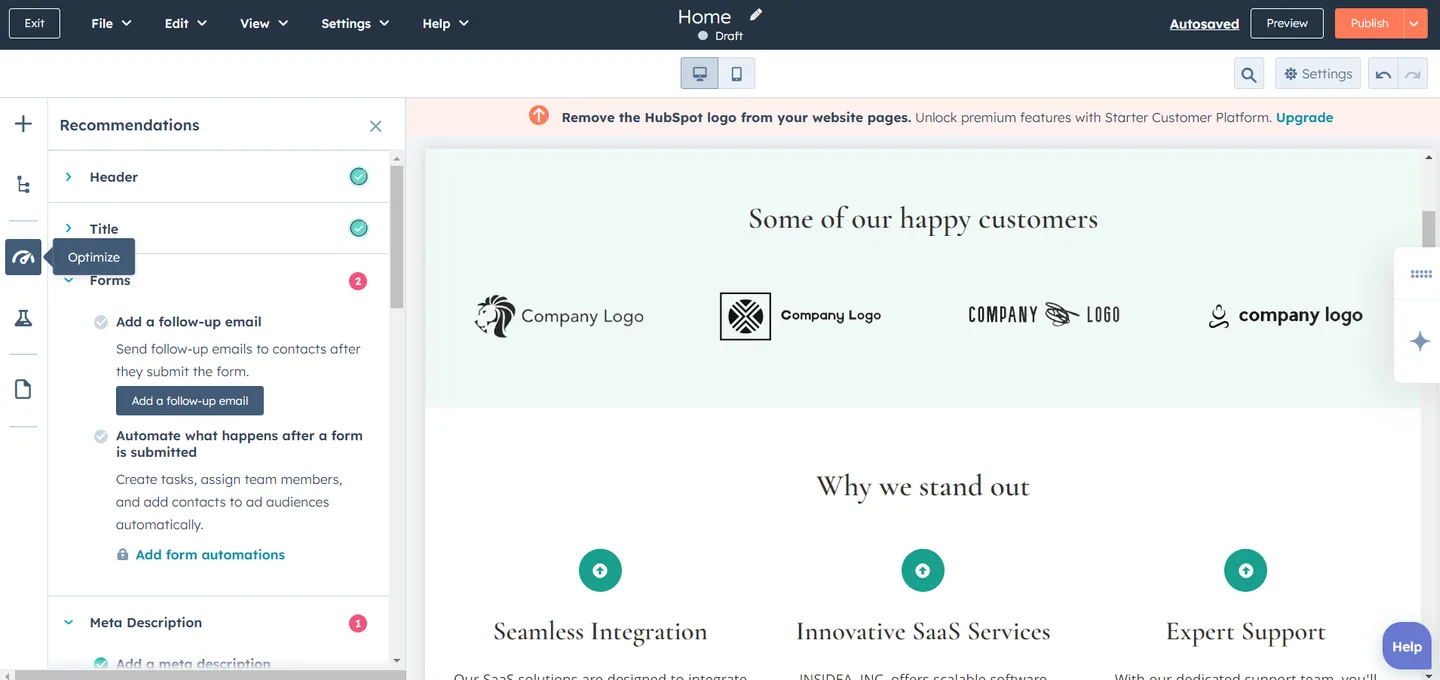Click the lock icon beside Add form automations
This screenshot has width=1440, height=680.
[123, 554]
